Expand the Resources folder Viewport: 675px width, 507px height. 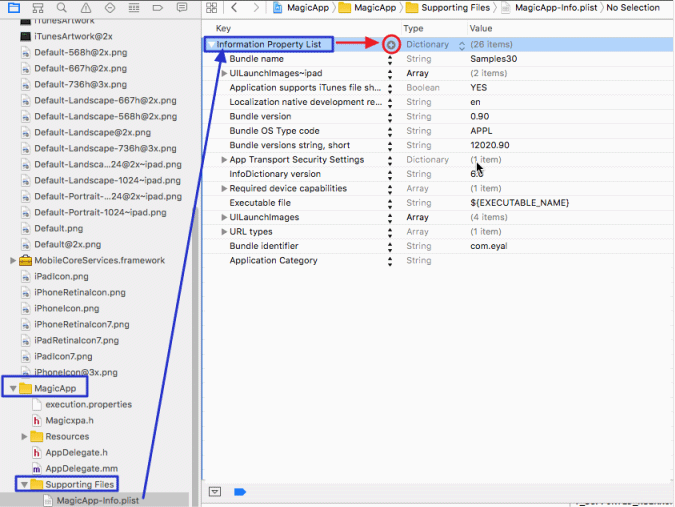coord(24,436)
